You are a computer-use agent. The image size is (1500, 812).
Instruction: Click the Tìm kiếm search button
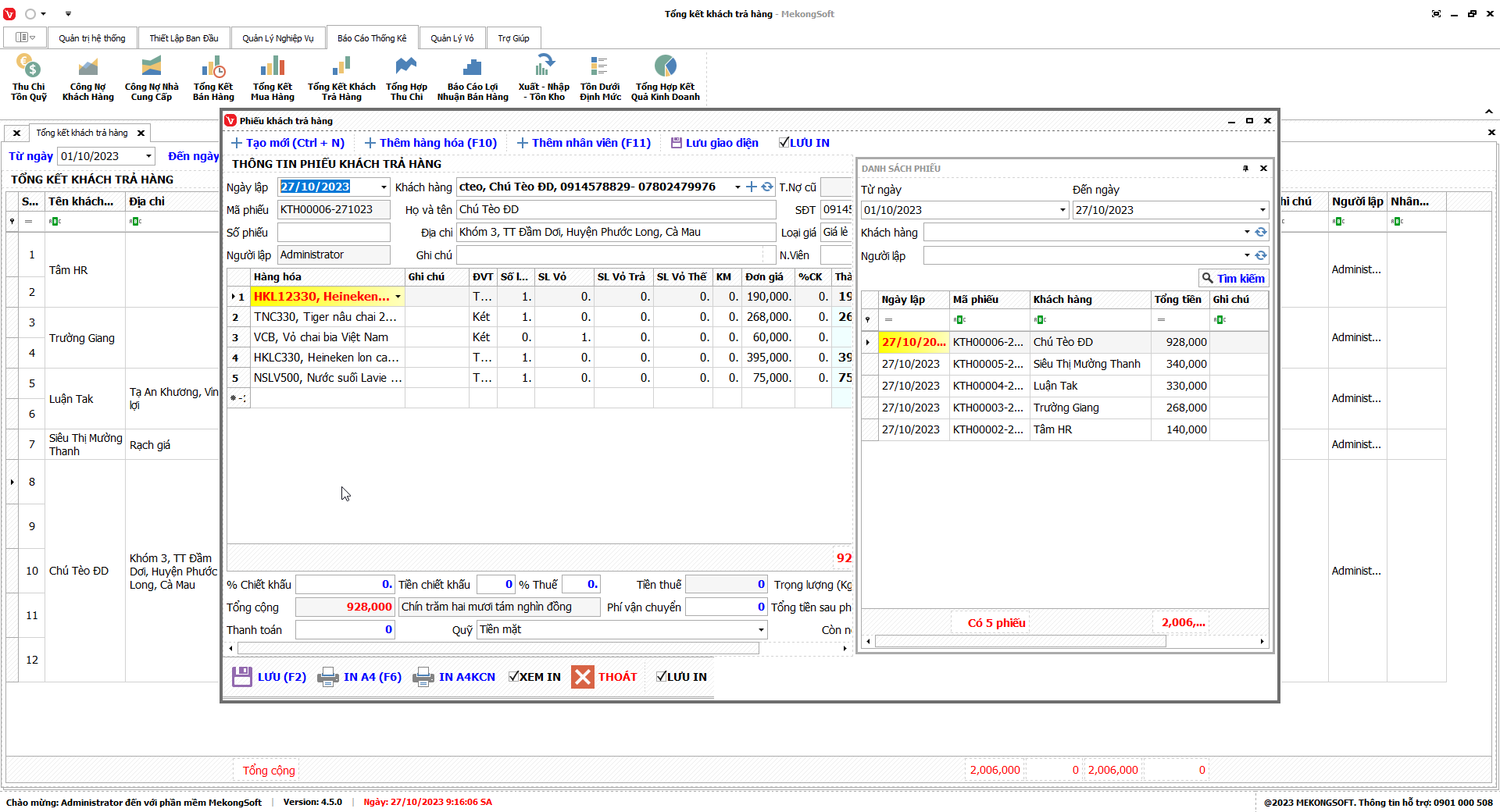(x=1233, y=279)
